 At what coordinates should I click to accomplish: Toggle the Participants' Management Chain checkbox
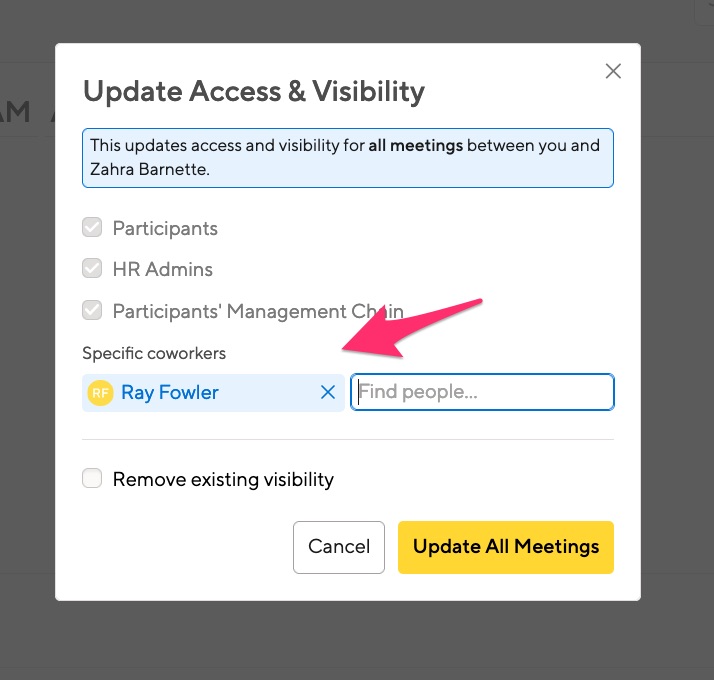point(92,310)
